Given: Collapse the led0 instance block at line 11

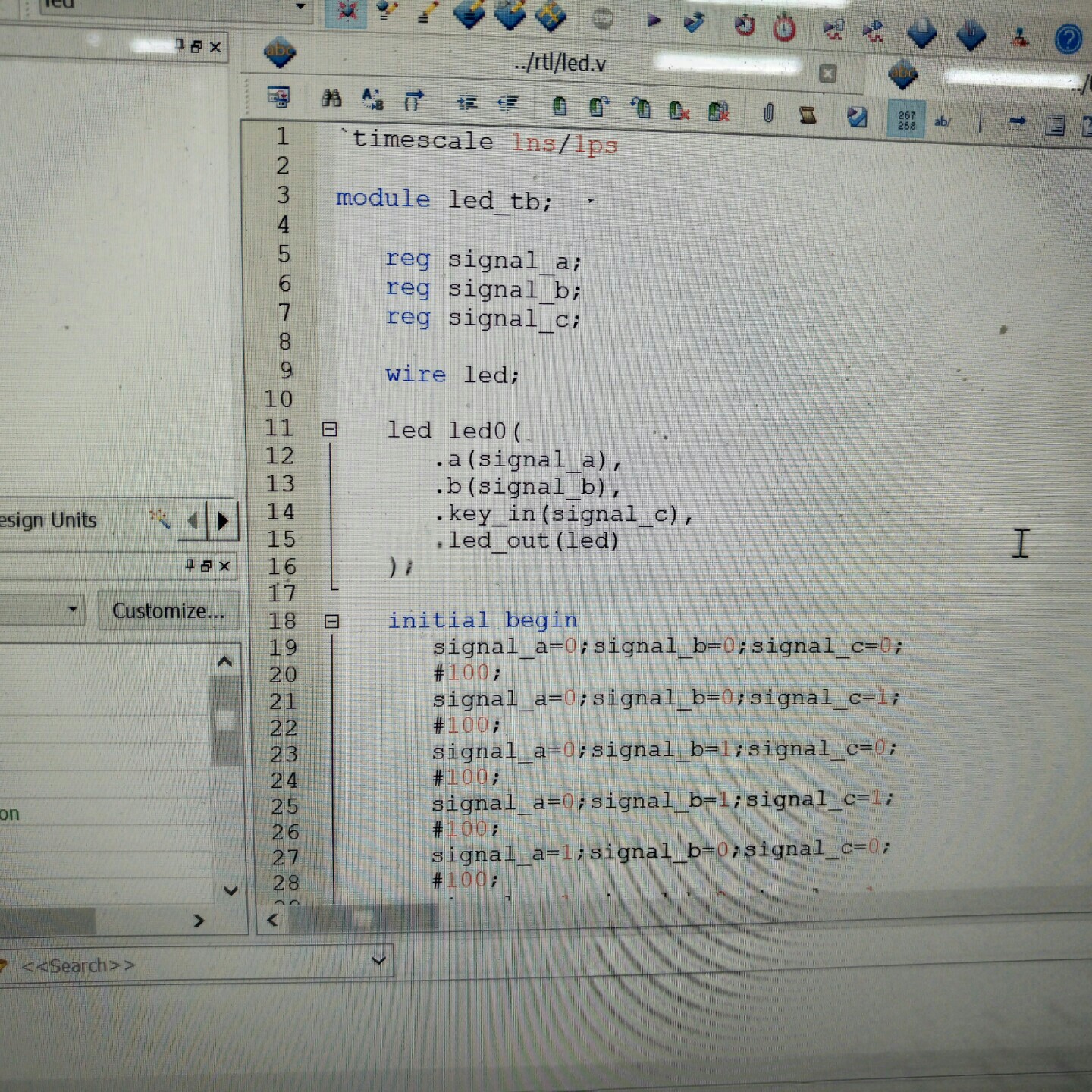Looking at the screenshot, I should pos(329,429).
